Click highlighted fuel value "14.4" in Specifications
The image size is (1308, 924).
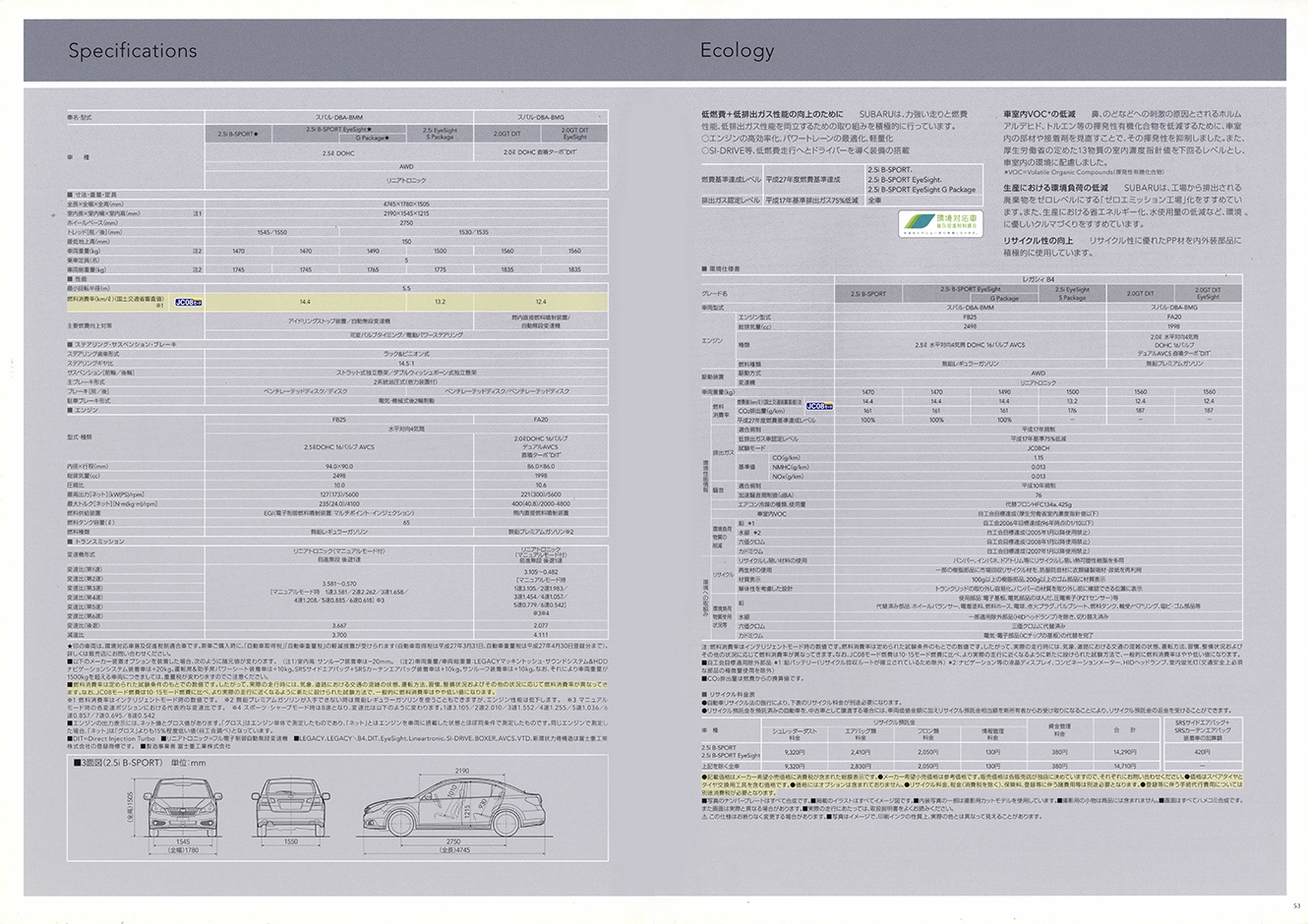click(x=305, y=302)
